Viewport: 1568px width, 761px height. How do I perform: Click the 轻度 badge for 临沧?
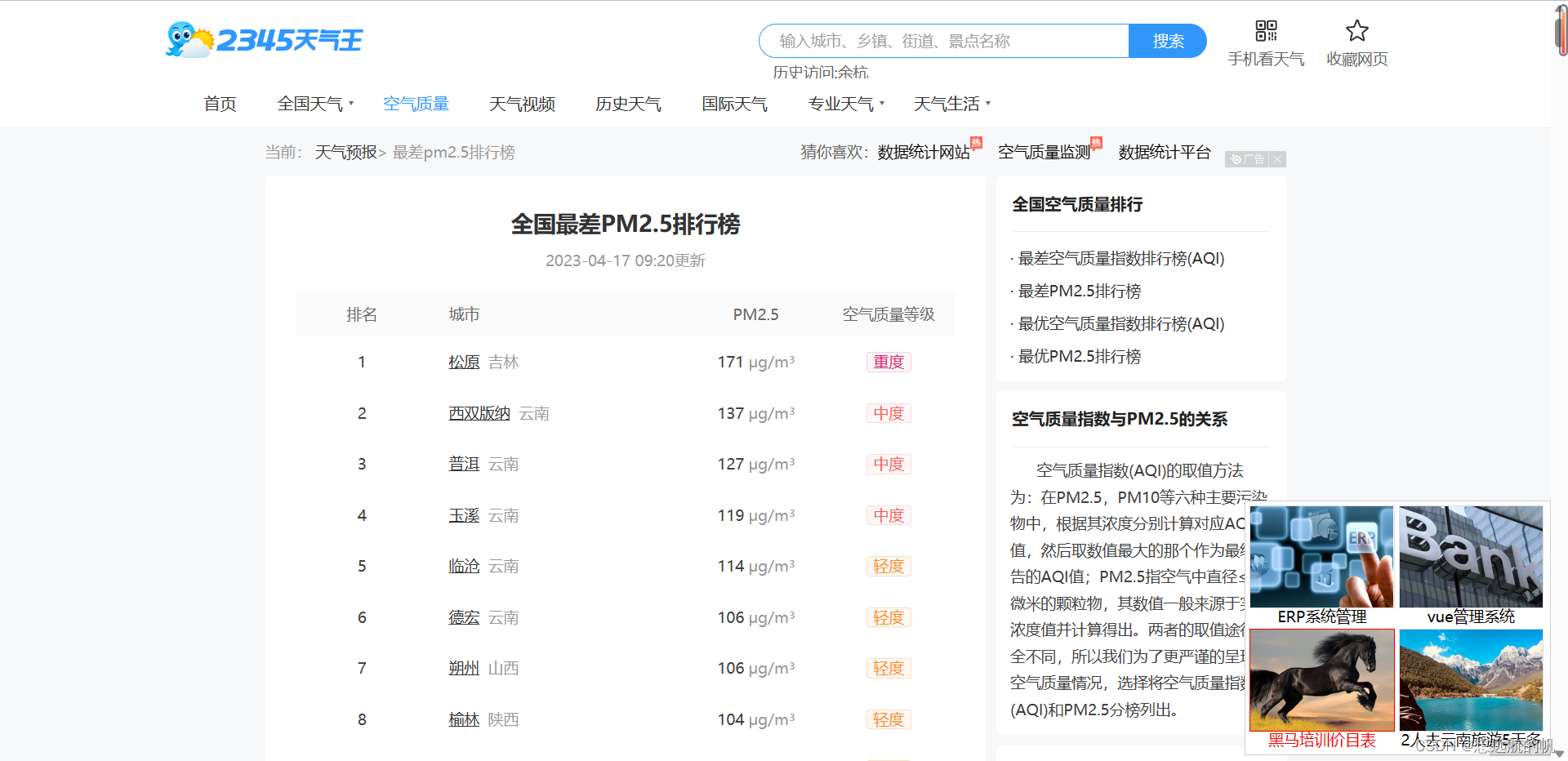pos(889,566)
